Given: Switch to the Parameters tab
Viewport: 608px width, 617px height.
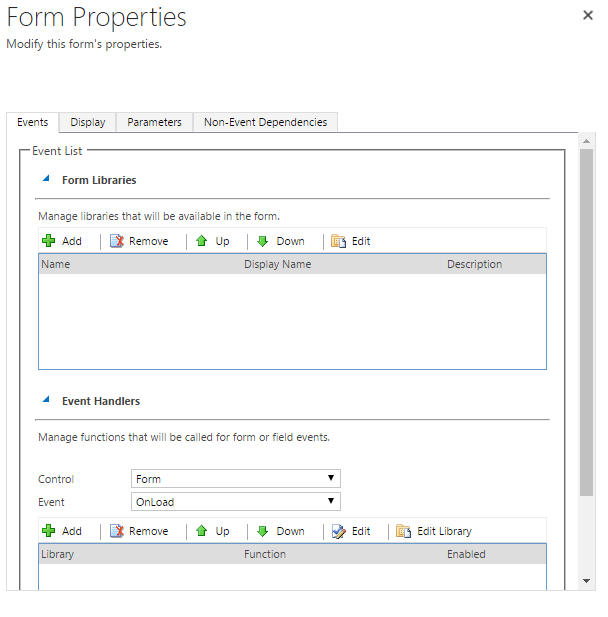Looking at the screenshot, I should [154, 122].
